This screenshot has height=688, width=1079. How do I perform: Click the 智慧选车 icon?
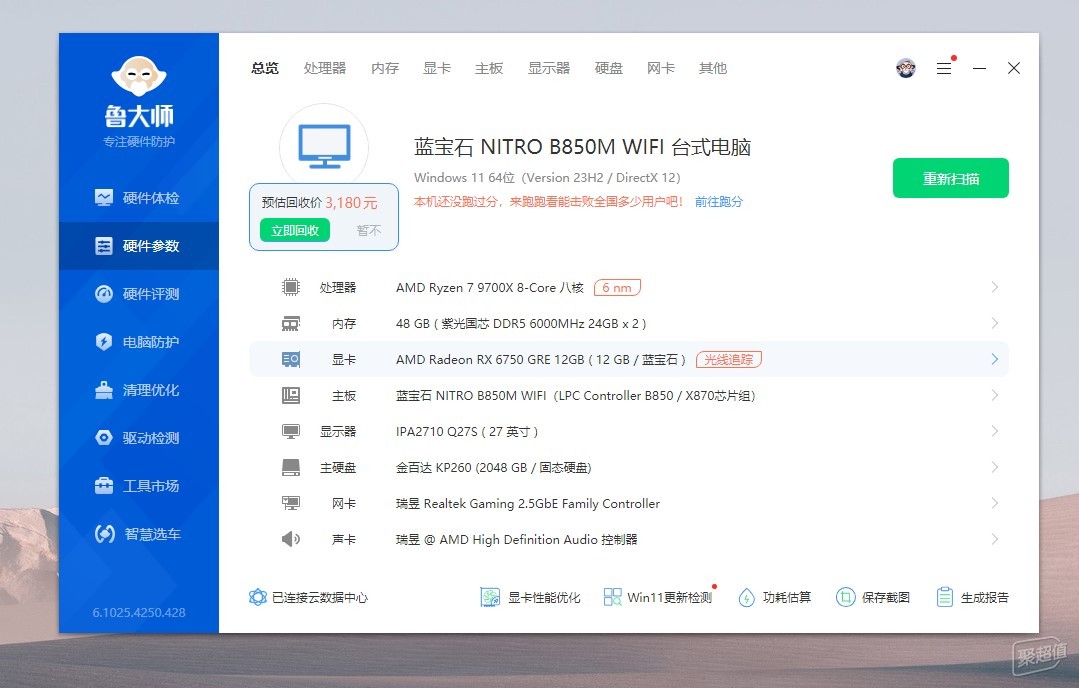[x=105, y=534]
